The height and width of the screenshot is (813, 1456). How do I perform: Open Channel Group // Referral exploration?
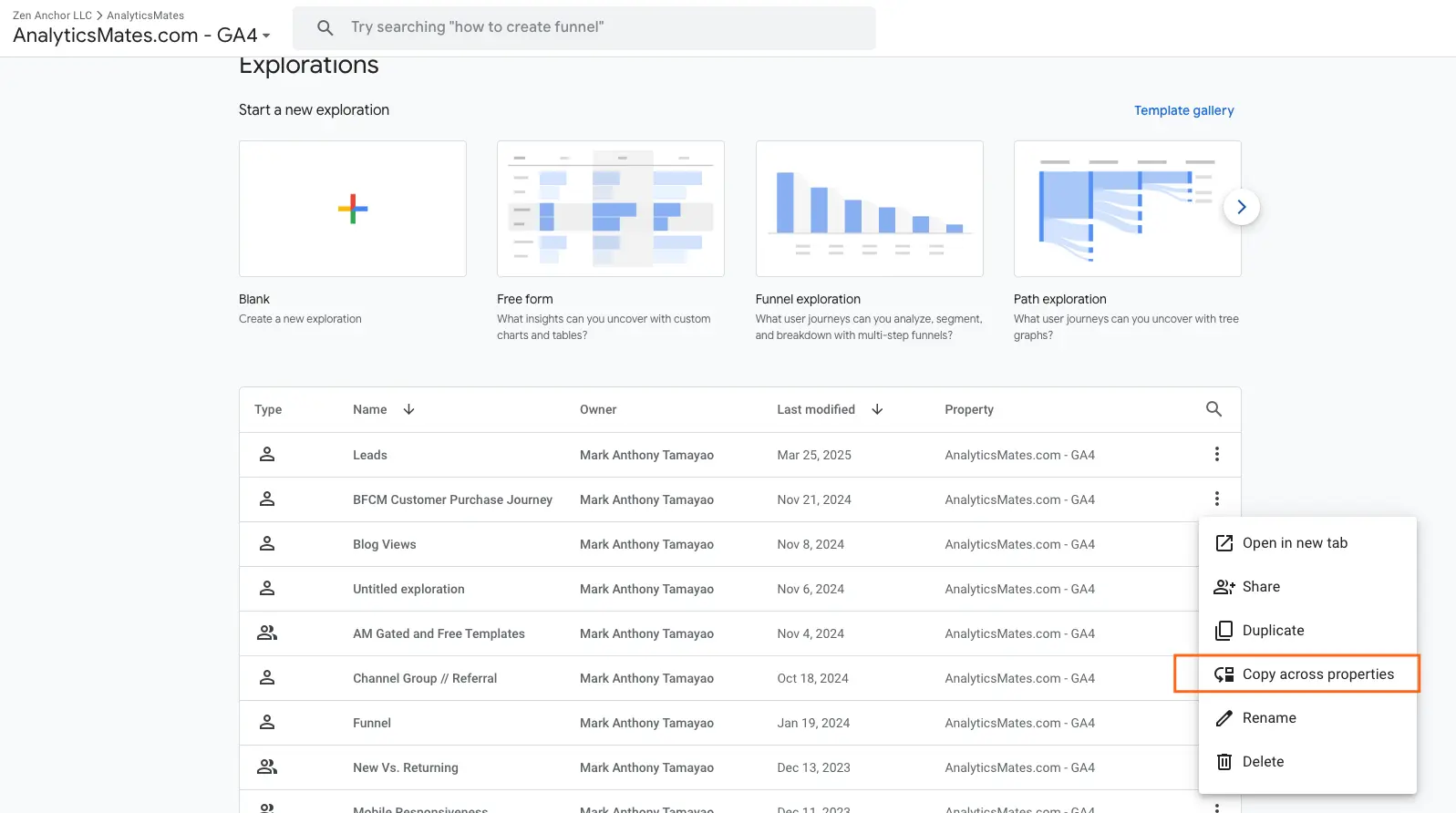point(425,678)
